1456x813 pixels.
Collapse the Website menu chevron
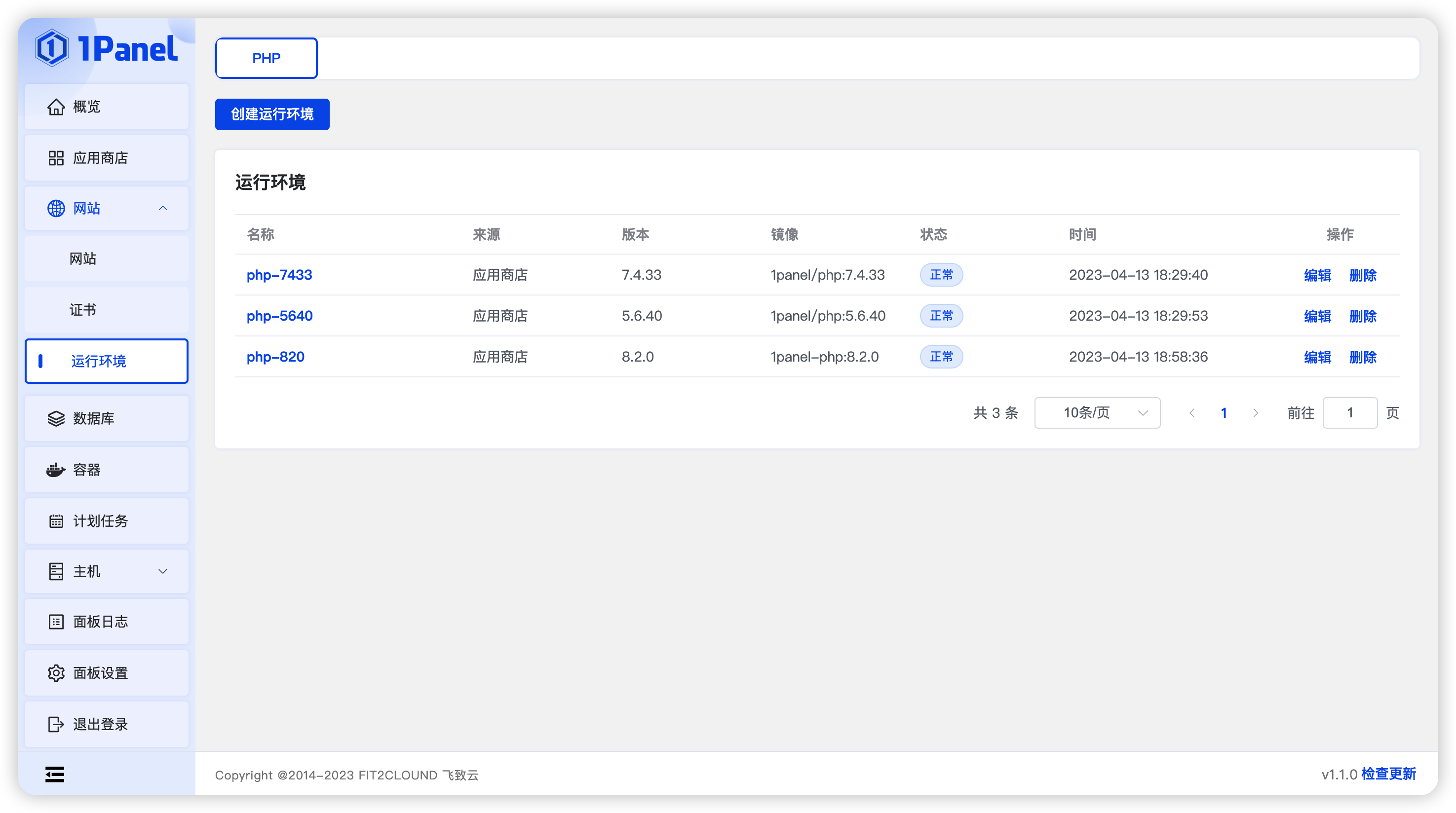(163, 209)
